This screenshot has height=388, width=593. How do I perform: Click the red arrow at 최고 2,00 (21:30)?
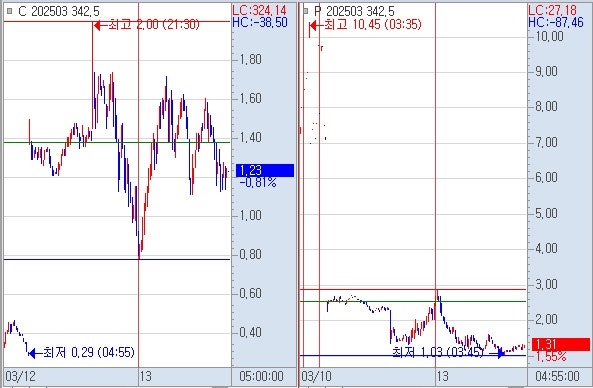pos(98,25)
